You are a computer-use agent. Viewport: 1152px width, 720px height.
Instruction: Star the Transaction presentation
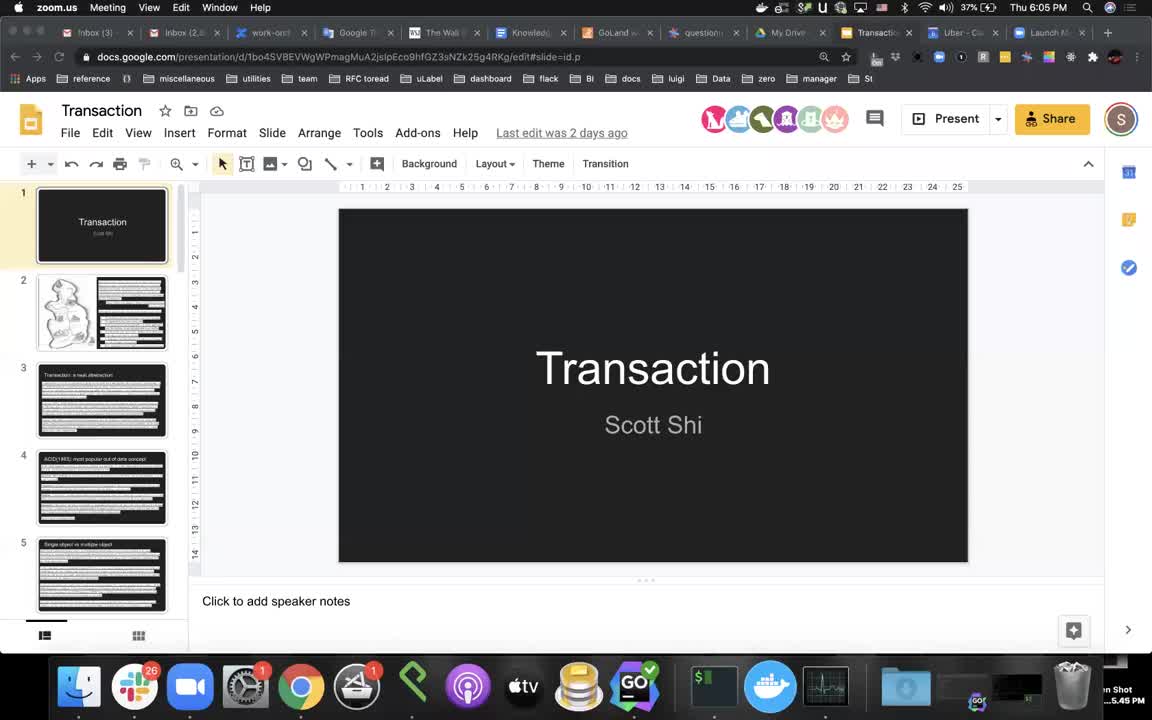(x=165, y=111)
